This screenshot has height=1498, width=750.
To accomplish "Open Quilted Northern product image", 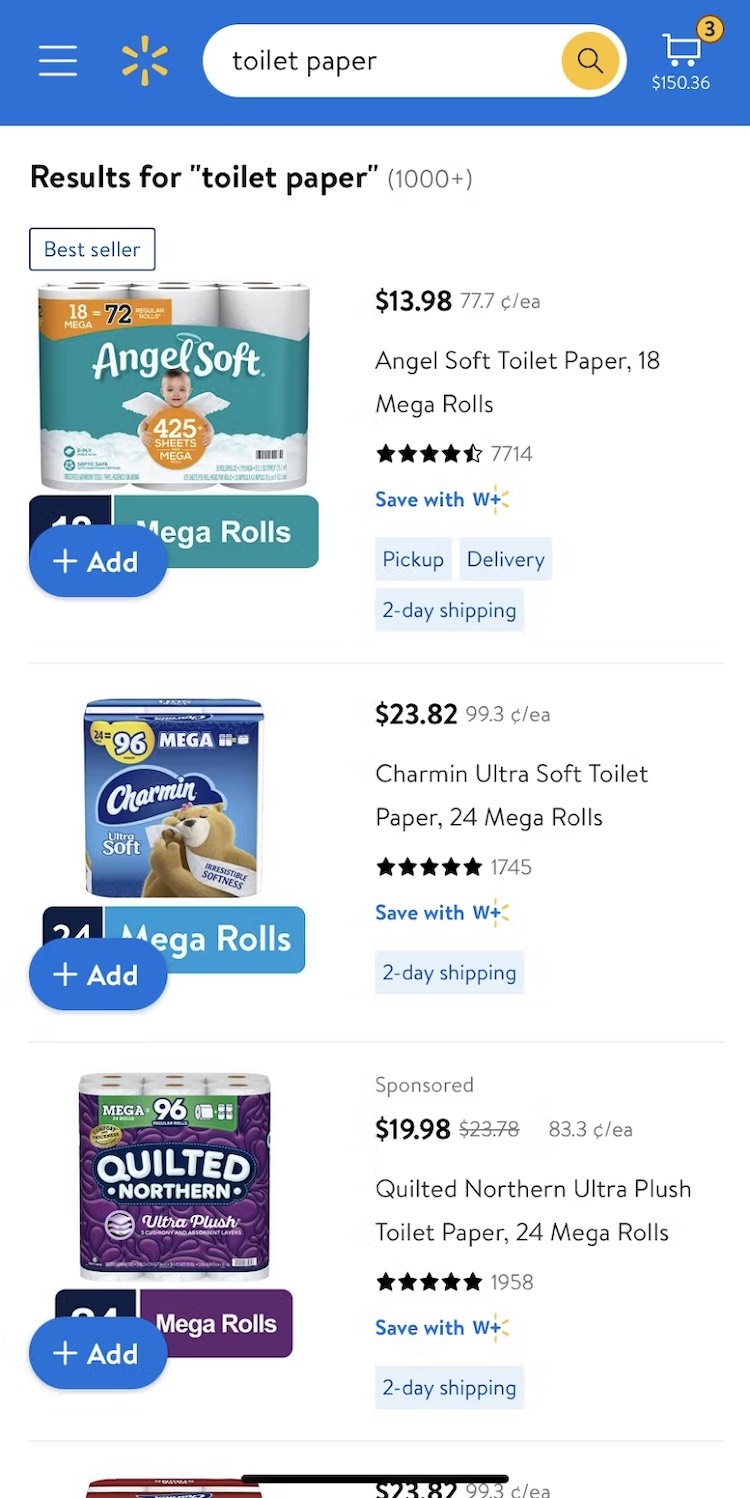I will pos(174,1175).
